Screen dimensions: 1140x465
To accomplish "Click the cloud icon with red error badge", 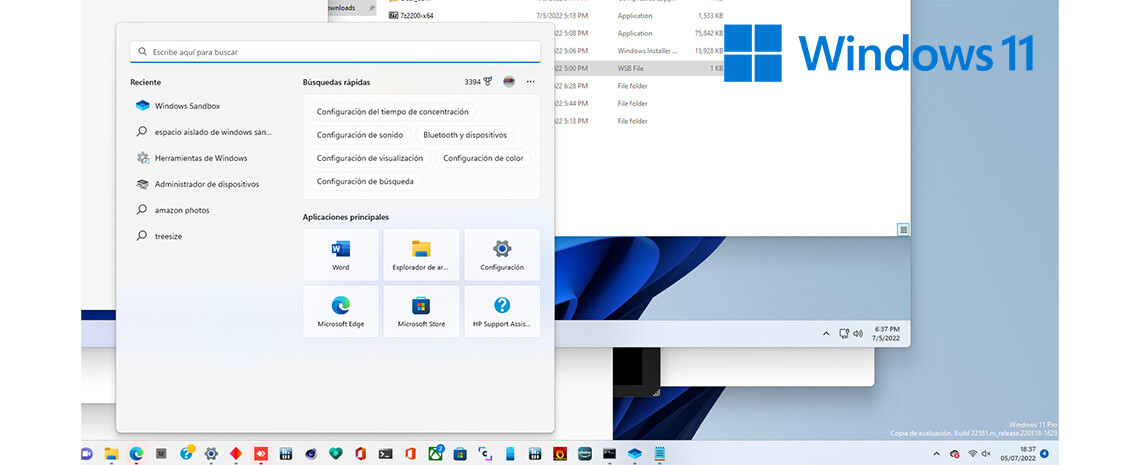I will [x=955, y=453].
